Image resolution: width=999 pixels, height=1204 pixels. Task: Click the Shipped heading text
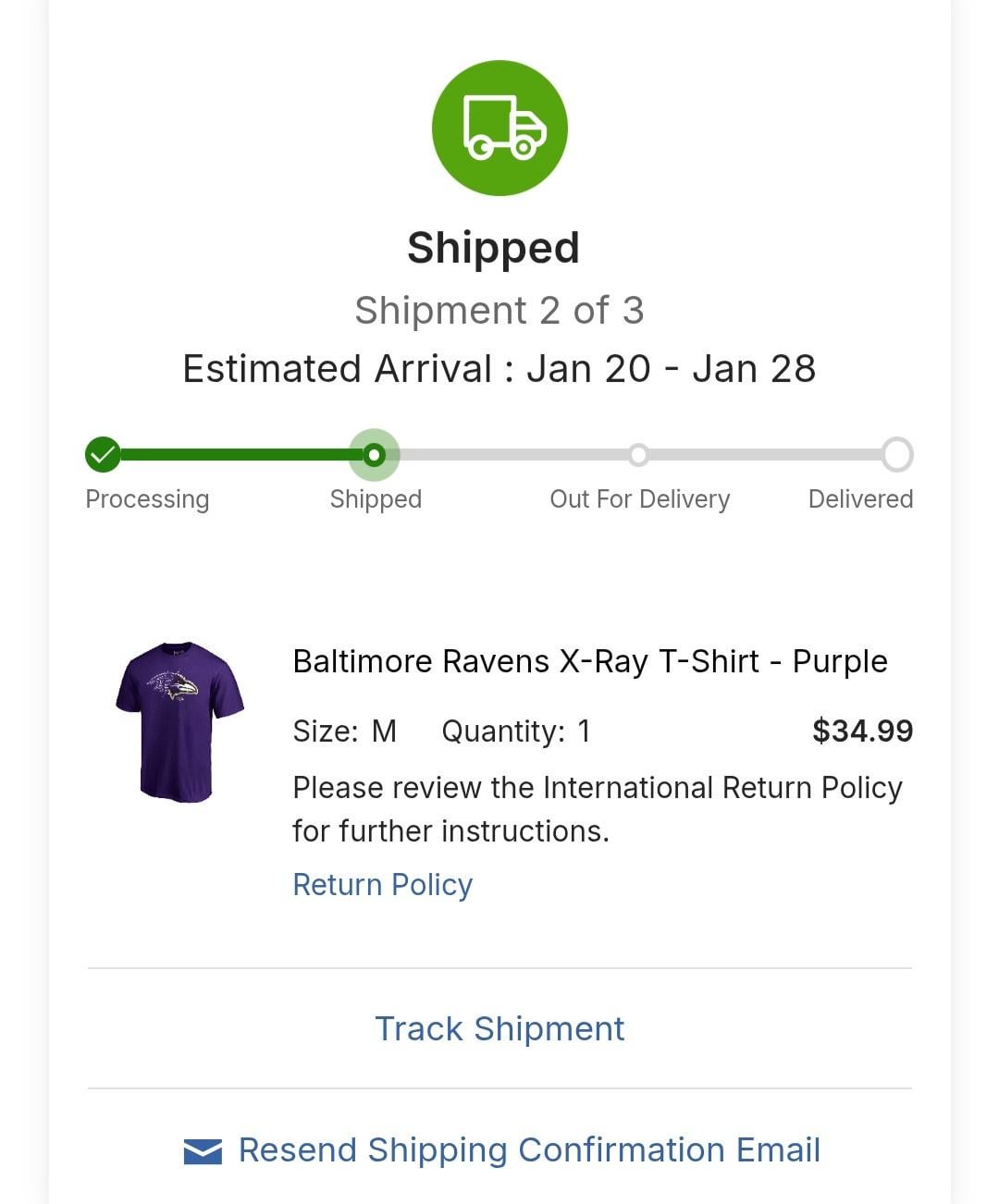click(x=493, y=248)
